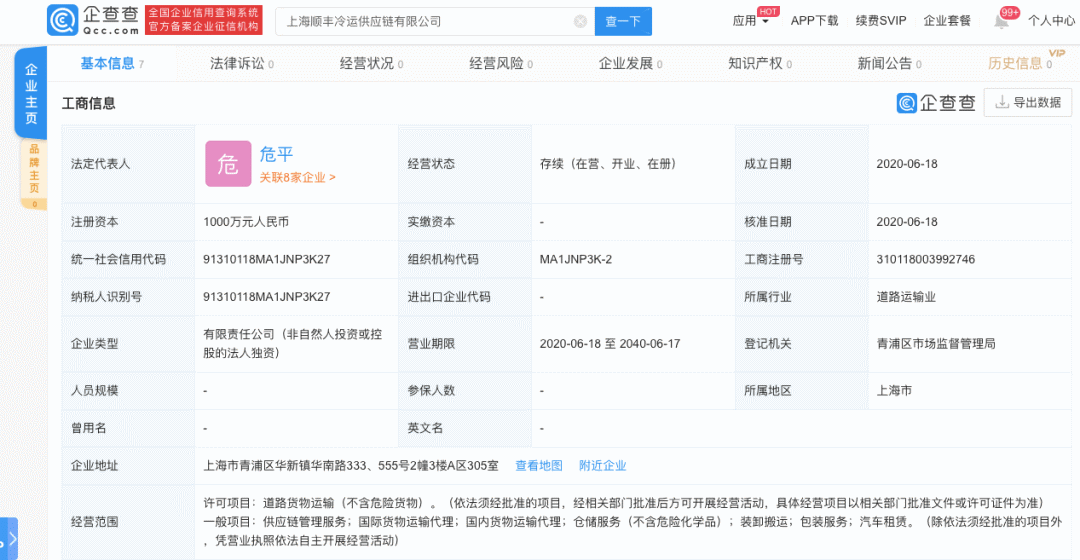This screenshot has width=1080, height=560.
Task: Go to 个人中心
Action: point(1051,21)
